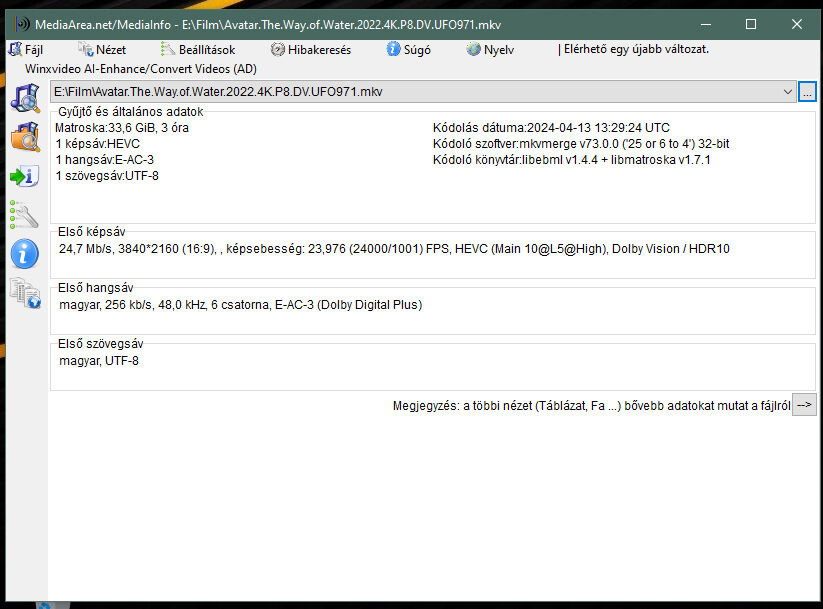Screen dimensions: 823x609
Task: Click first video stream details line
Action: click(394, 249)
